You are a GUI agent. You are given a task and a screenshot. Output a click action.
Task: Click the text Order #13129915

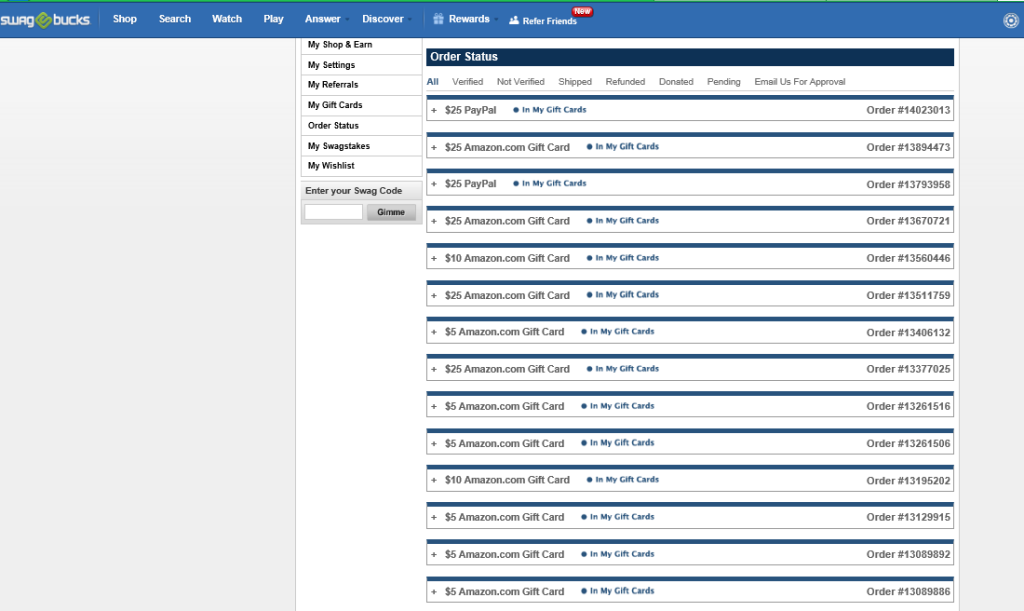pos(908,517)
